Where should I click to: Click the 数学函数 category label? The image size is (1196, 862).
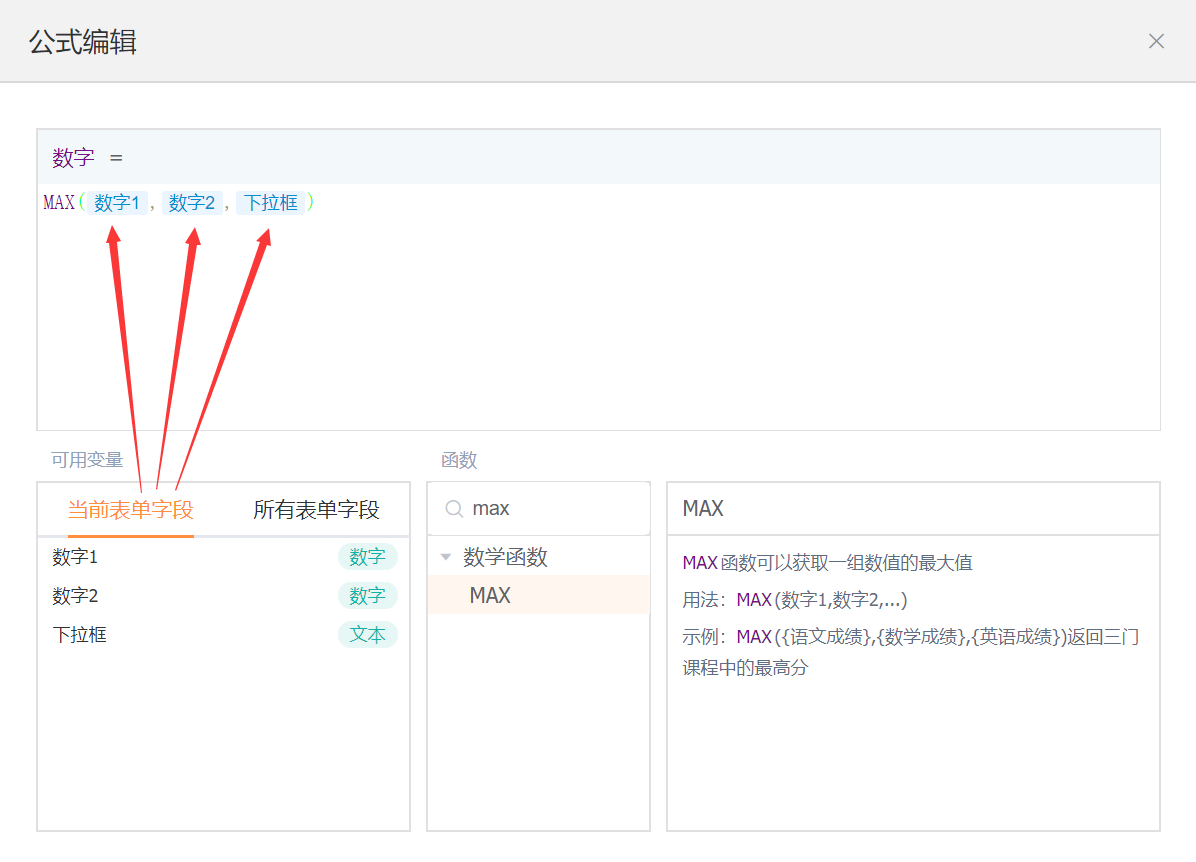[505, 557]
